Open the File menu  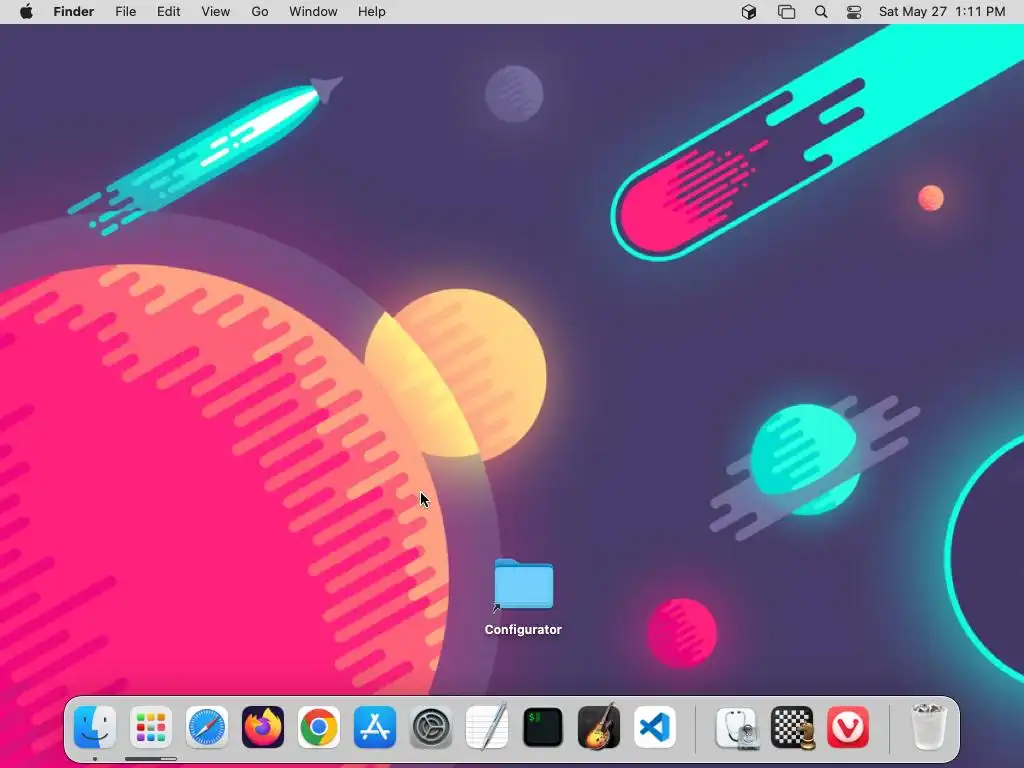(125, 12)
